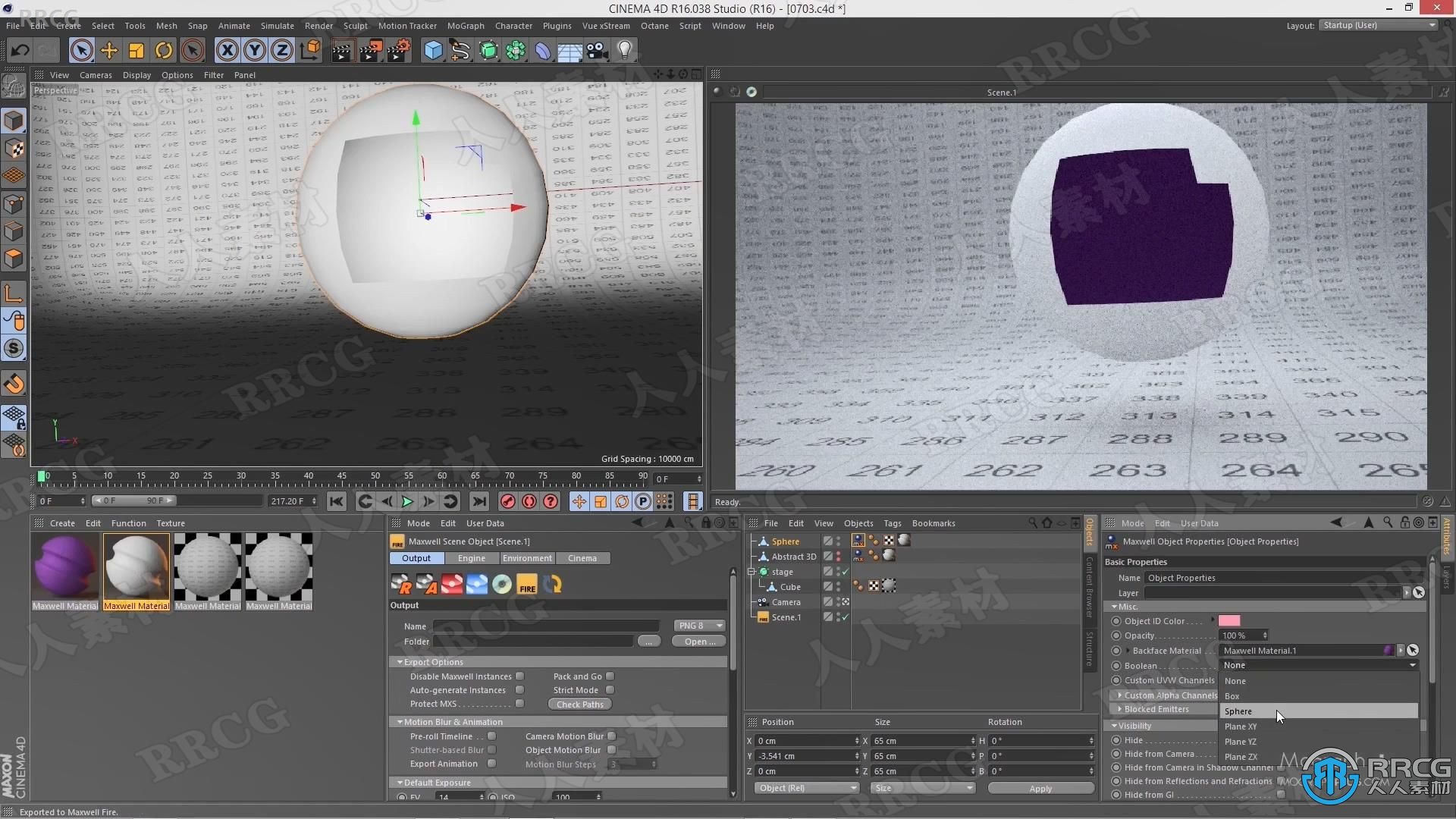Viewport: 1456px width, 819px height.
Task: Open the Size mode dropdown
Action: [922, 788]
